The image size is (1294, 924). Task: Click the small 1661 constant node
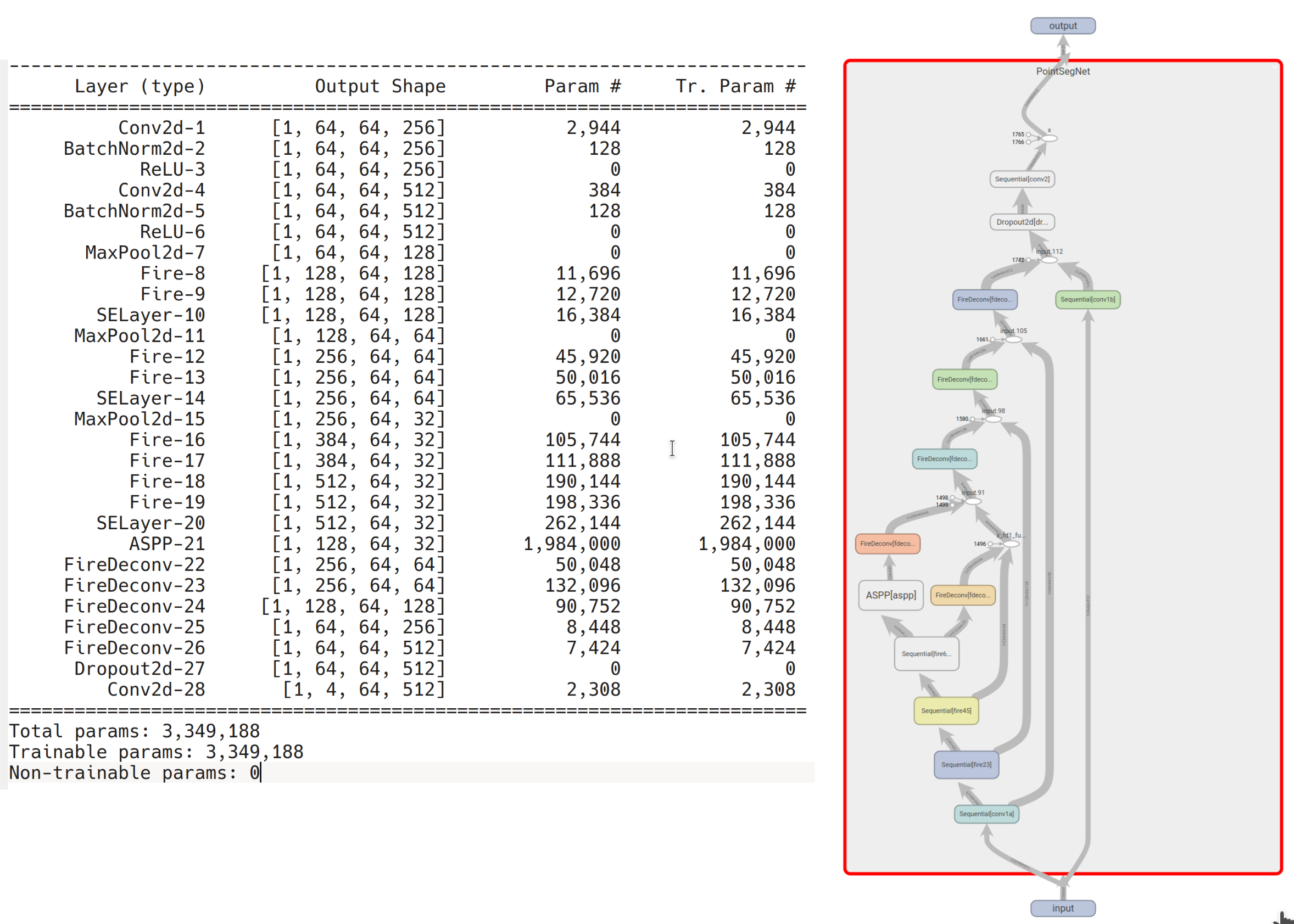[993, 340]
